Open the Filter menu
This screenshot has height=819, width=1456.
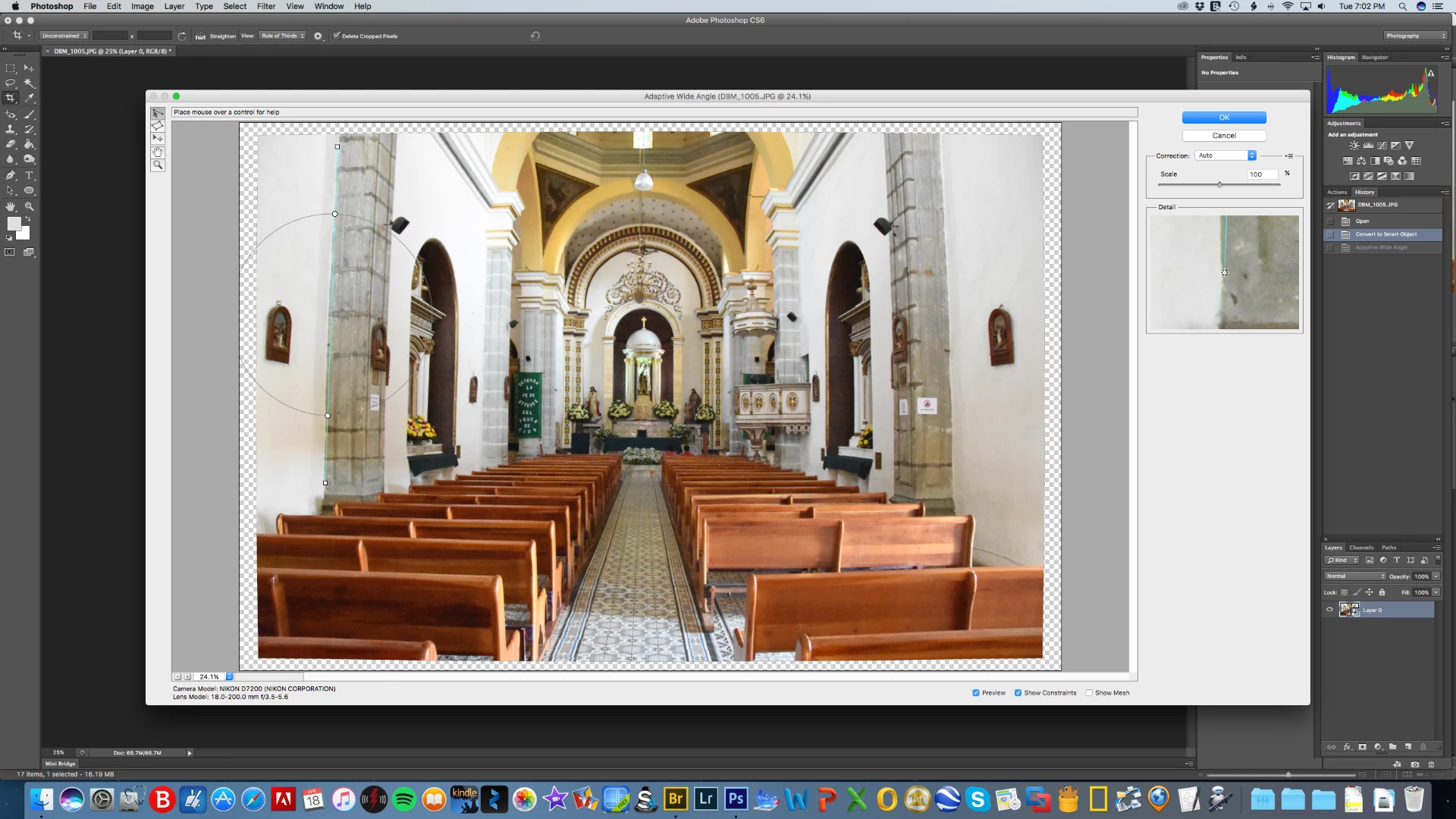coord(265,6)
